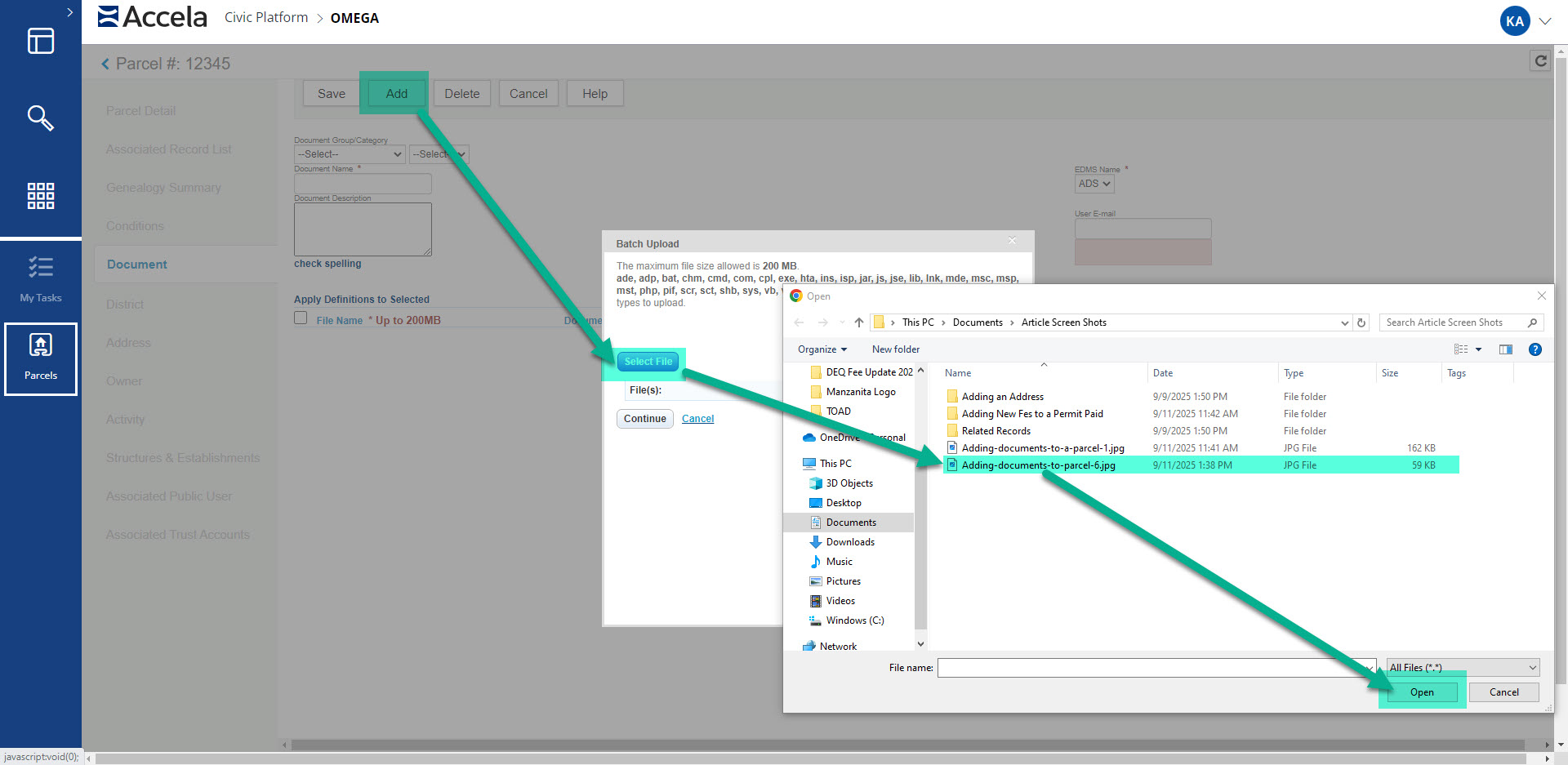
Task: Select the Parcels sidebar icon
Action: [40, 358]
